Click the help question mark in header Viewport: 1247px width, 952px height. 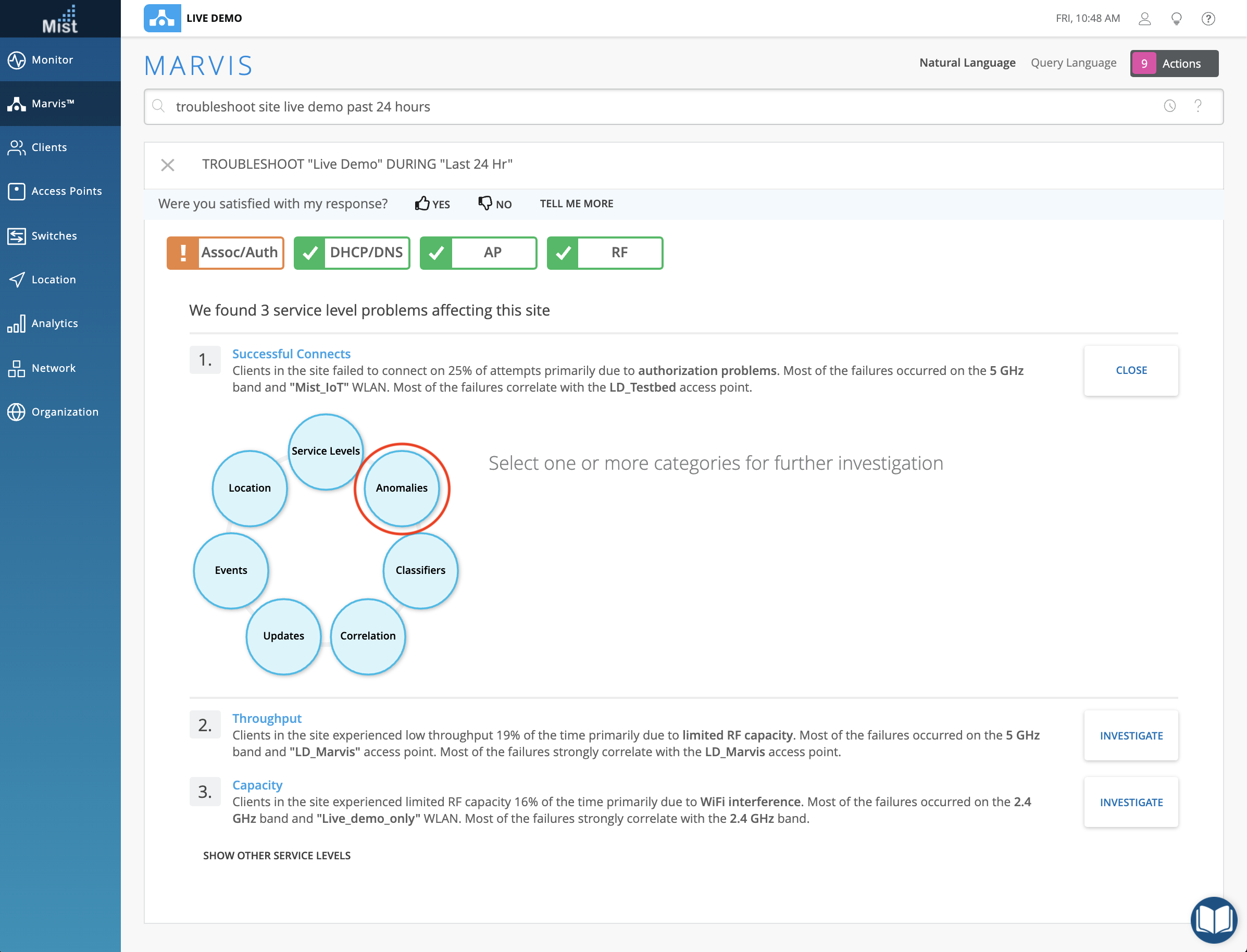click(1208, 19)
